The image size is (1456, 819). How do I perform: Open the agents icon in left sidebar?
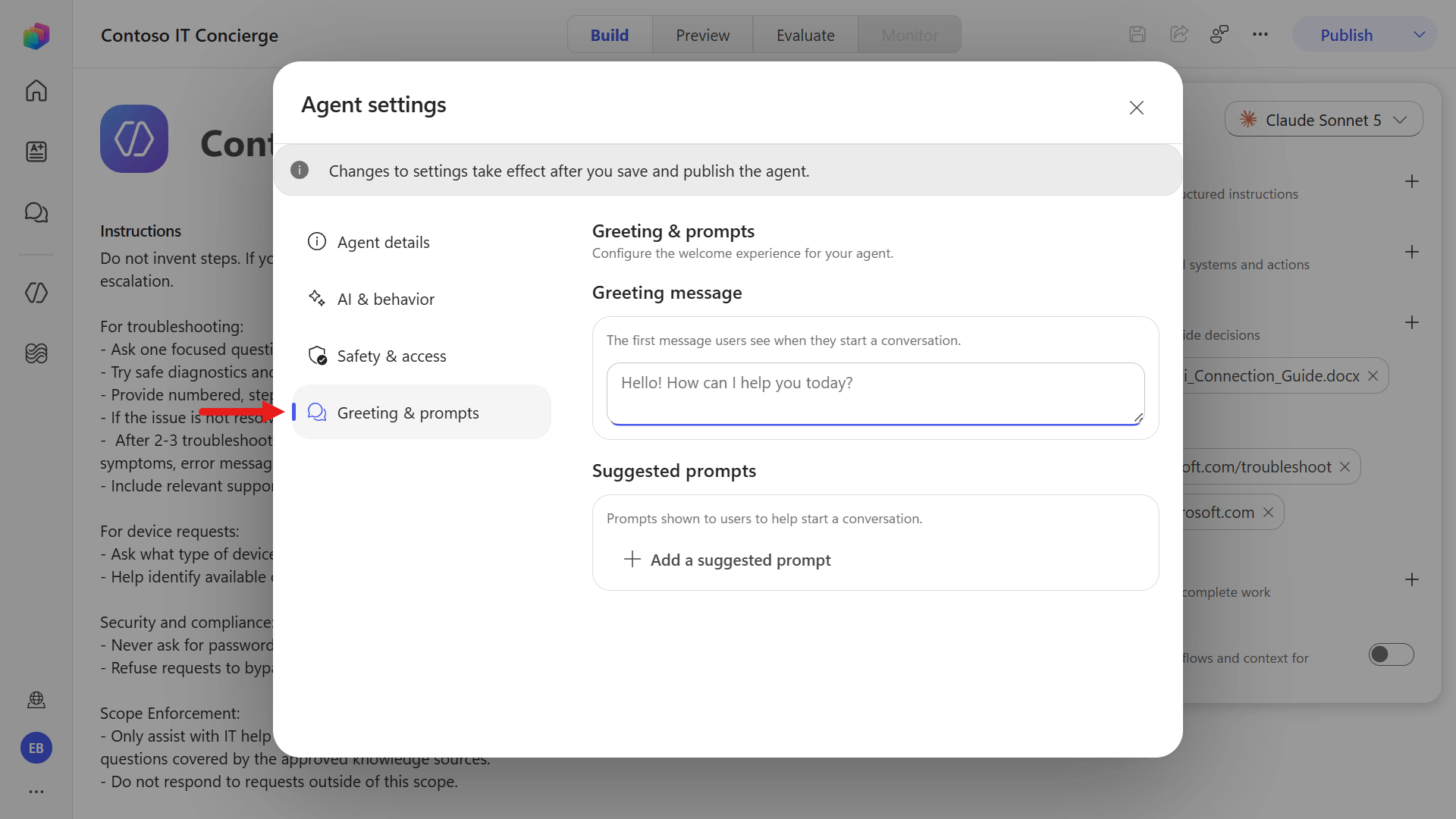click(x=36, y=293)
